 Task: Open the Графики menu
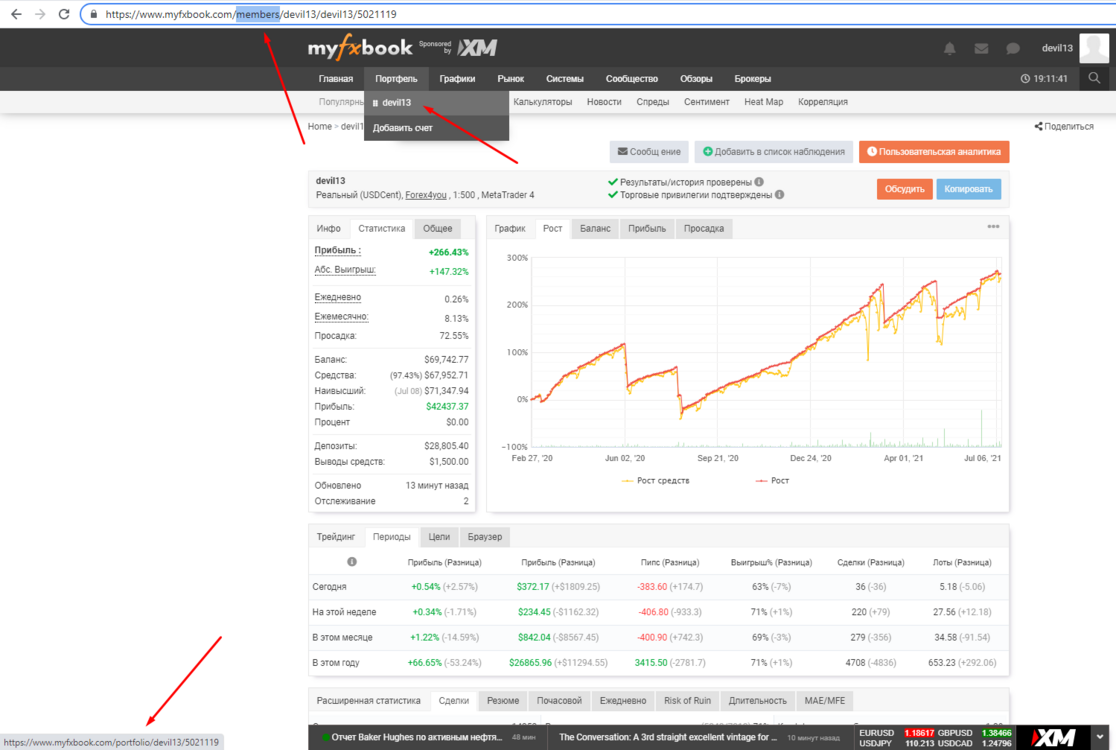pos(457,79)
